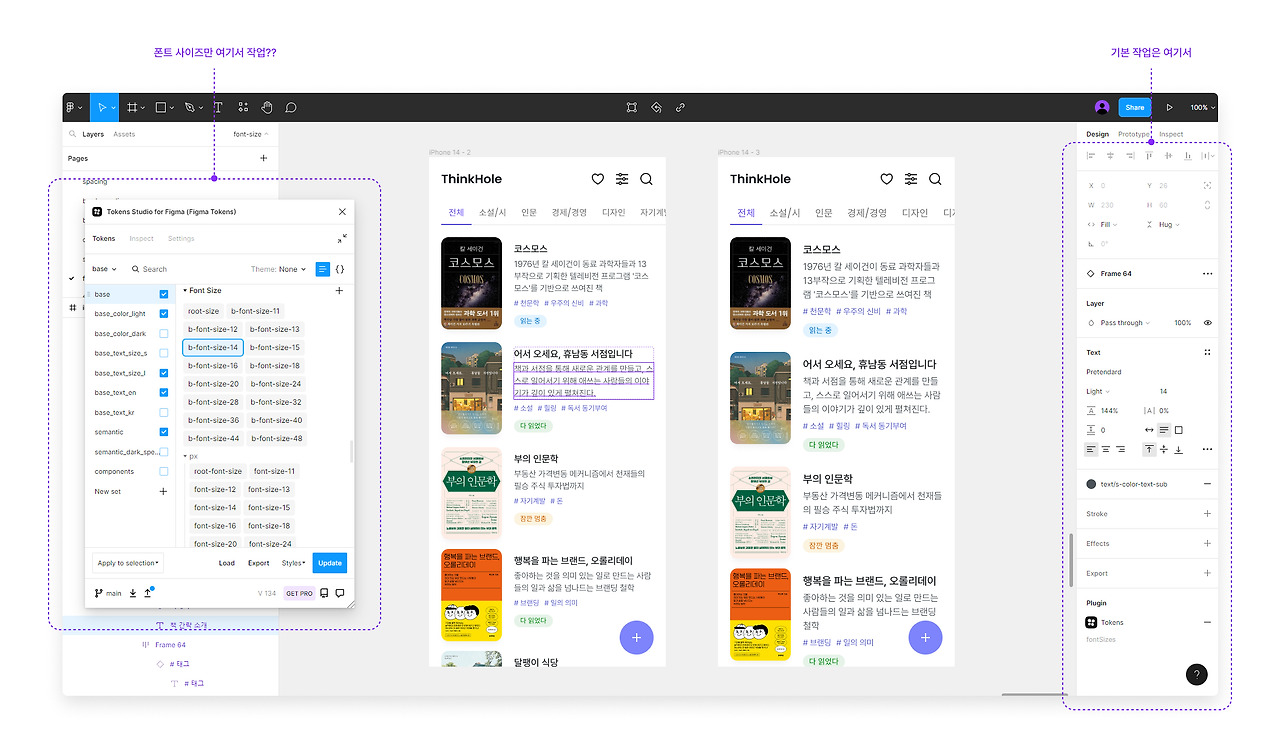The width and height of the screenshot is (1280, 751).
Task: Pull tokens from remote repository
Action: [x=133, y=593]
